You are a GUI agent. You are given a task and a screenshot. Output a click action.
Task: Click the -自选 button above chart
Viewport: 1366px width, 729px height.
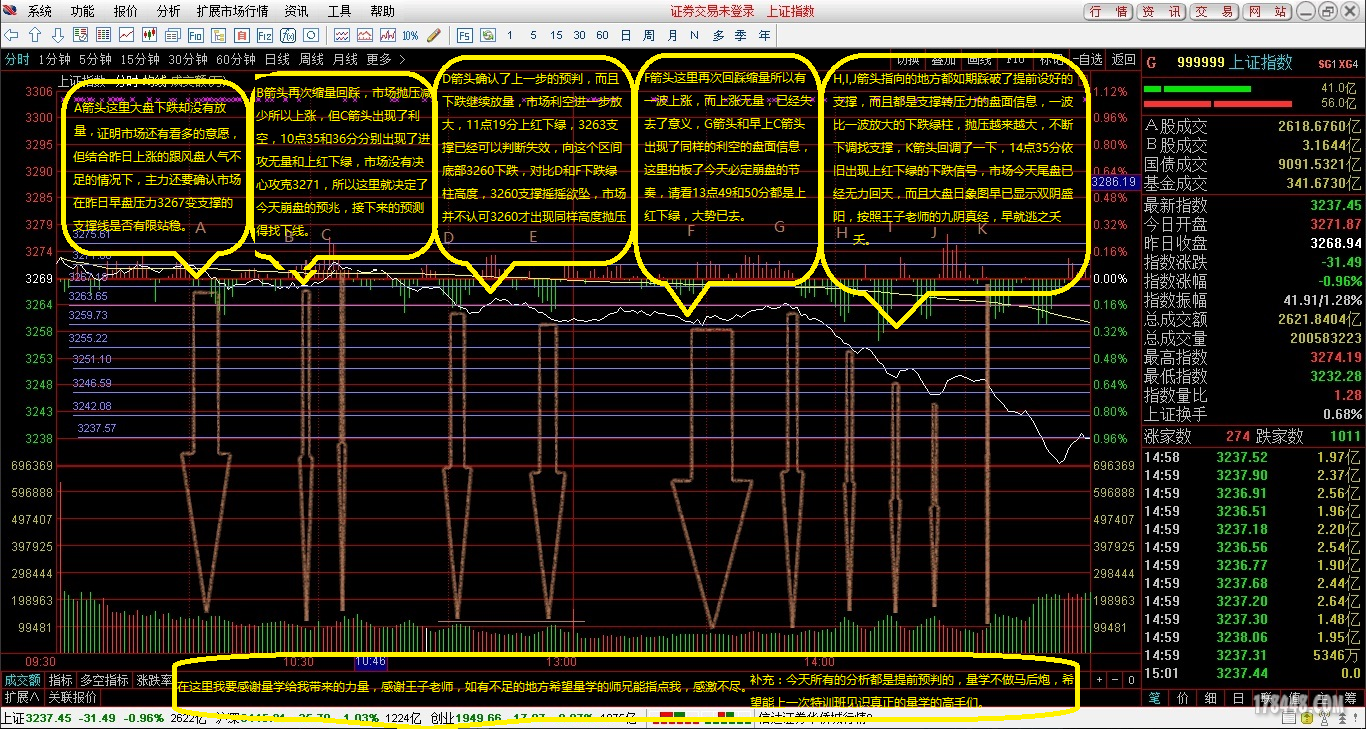pos(1088,59)
